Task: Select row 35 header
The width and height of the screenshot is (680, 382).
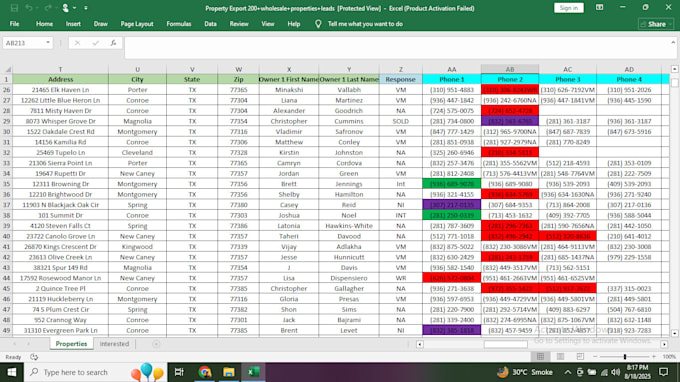Action: (7, 184)
